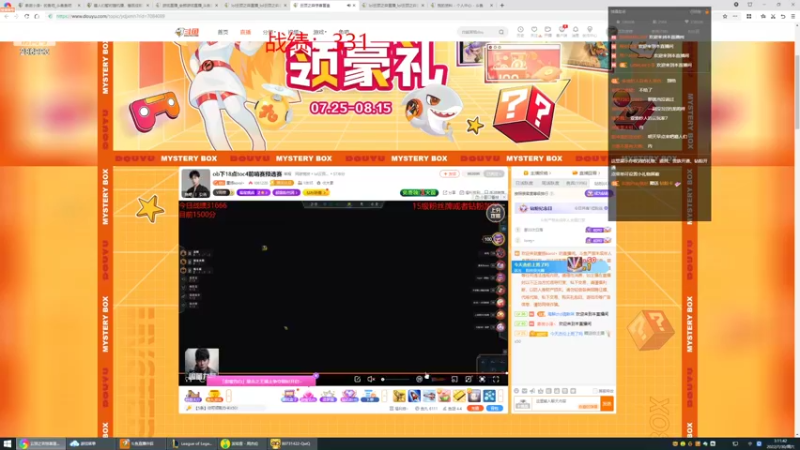Open the notification bell icon in the header
The width and height of the screenshot is (800, 450).
point(576,31)
